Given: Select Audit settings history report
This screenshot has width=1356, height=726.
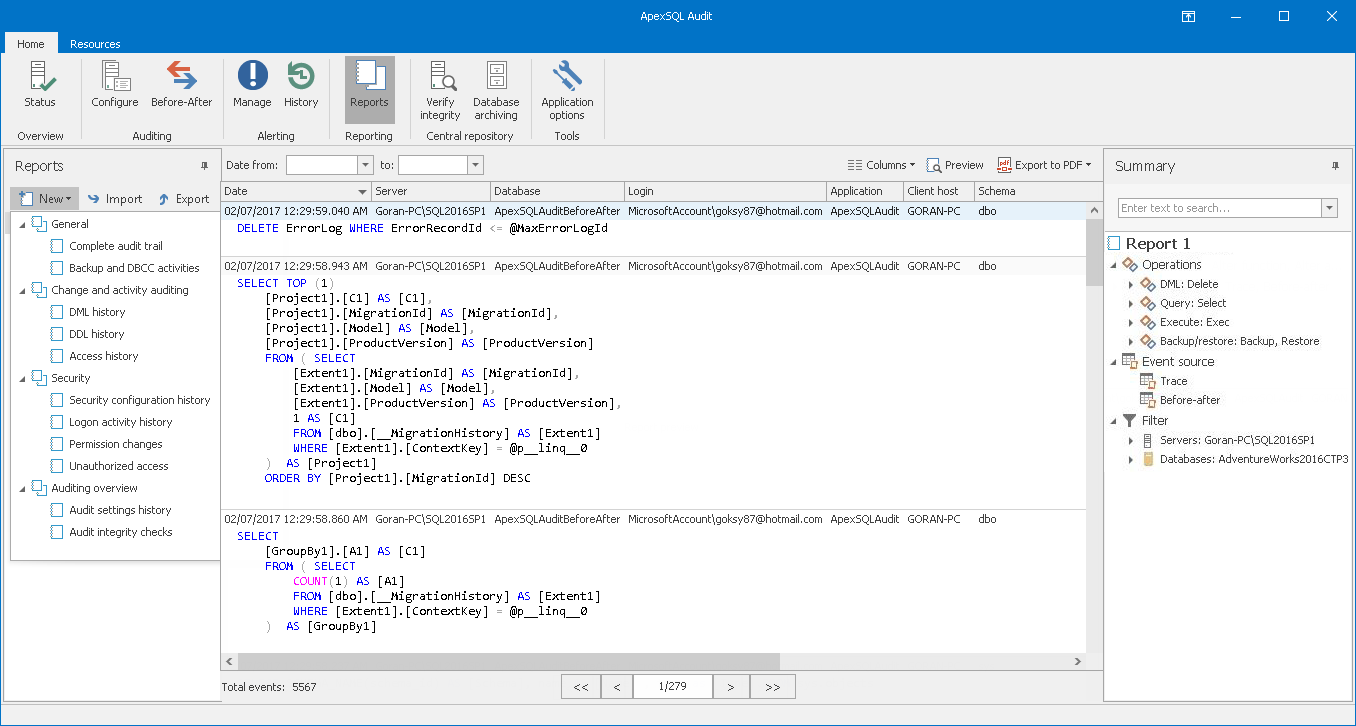Looking at the screenshot, I should point(120,510).
